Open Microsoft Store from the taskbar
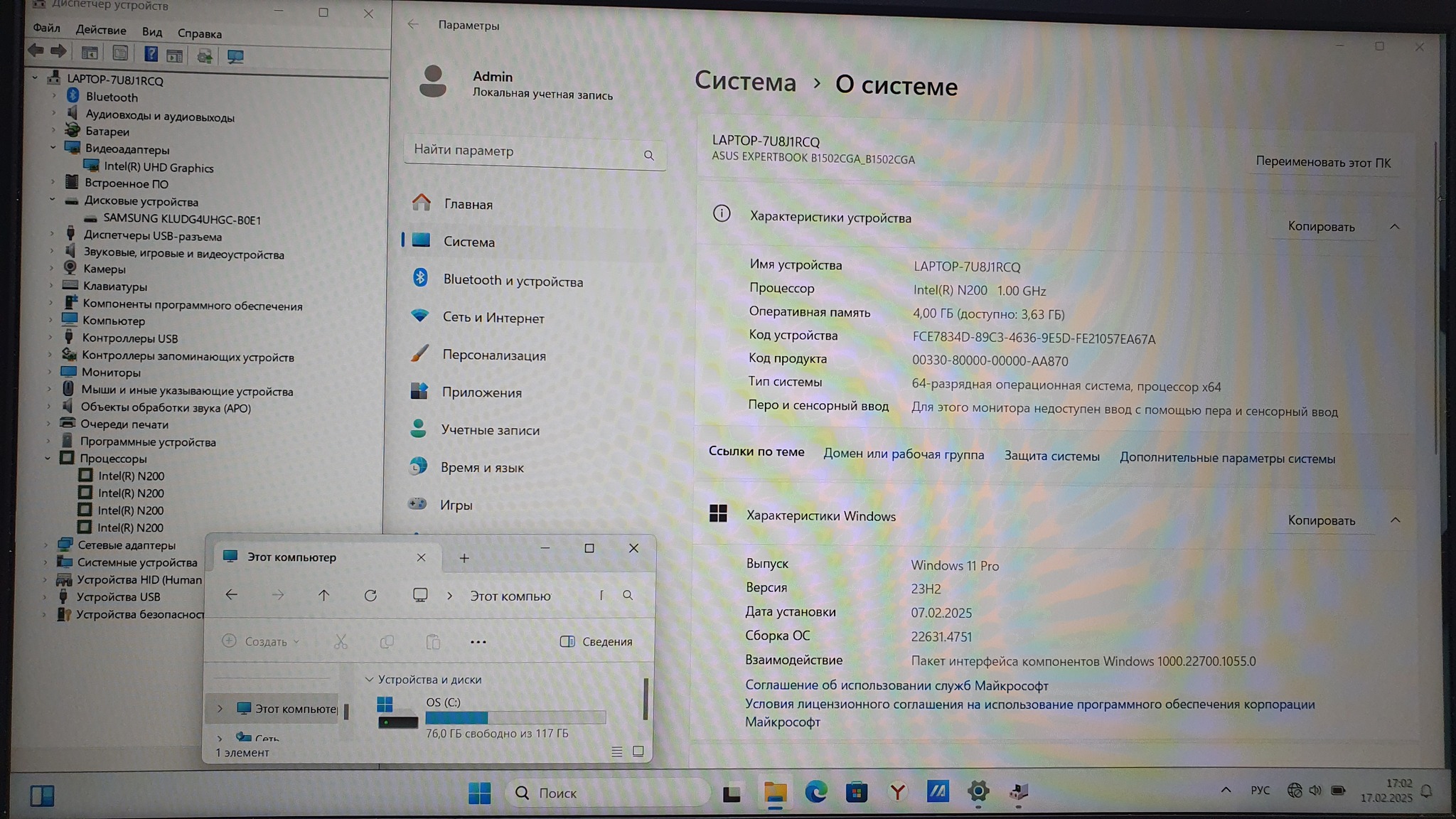Screen dimensions: 1456x819 coord(856,792)
